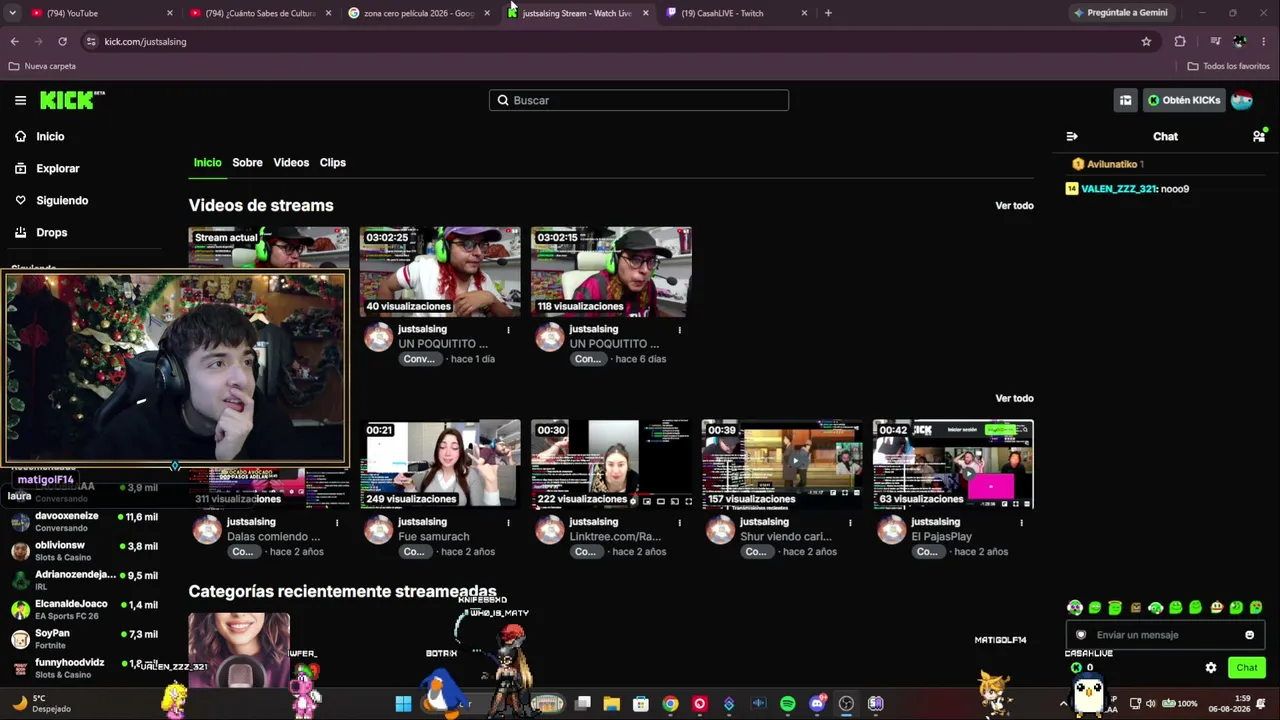This screenshot has height=720, width=1280.
Task: Reload the Kick page
Action: 62,41
